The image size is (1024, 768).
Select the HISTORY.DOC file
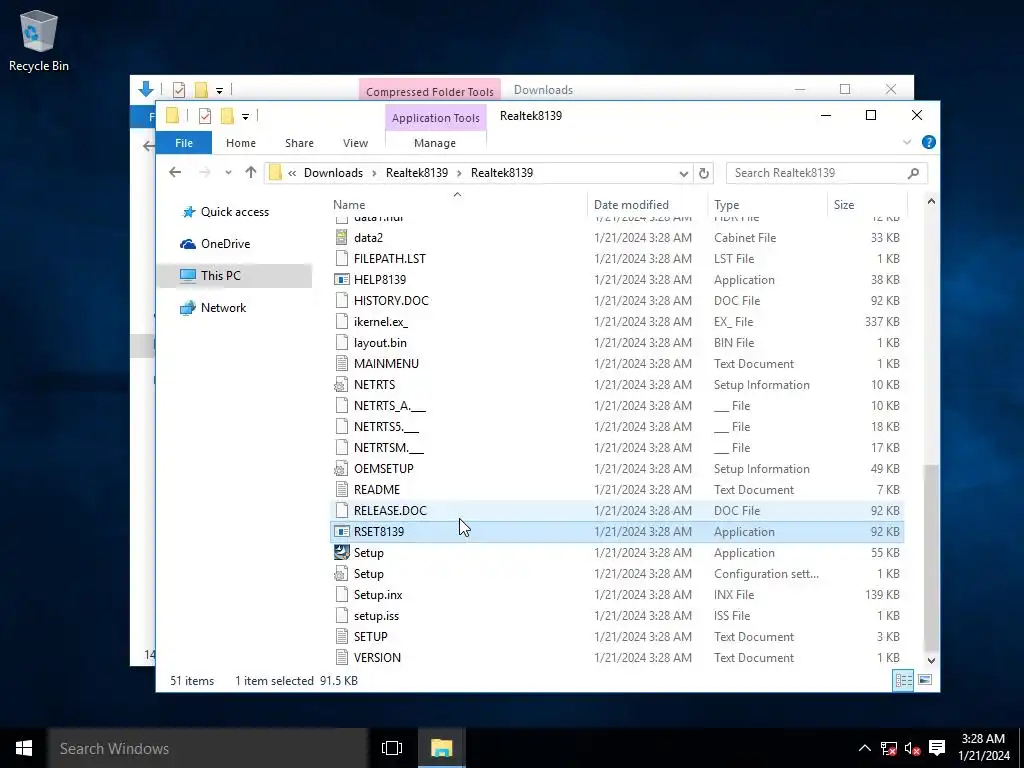(x=618, y=301)
